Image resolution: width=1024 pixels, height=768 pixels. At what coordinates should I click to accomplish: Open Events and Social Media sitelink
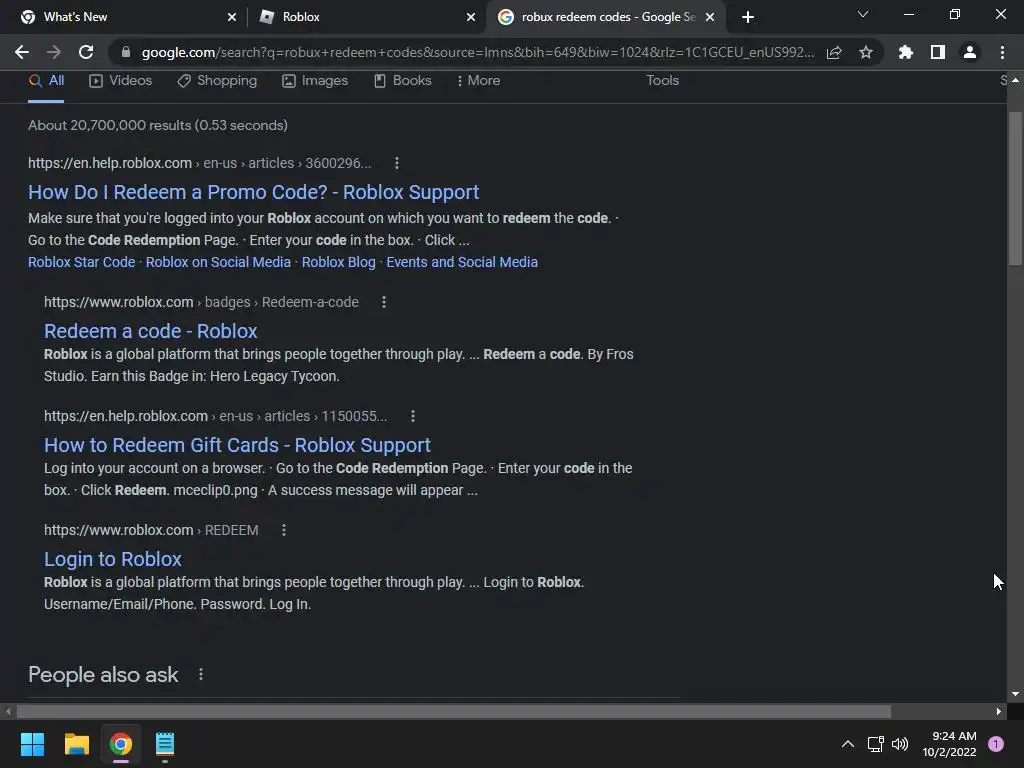tap(462, 262)
